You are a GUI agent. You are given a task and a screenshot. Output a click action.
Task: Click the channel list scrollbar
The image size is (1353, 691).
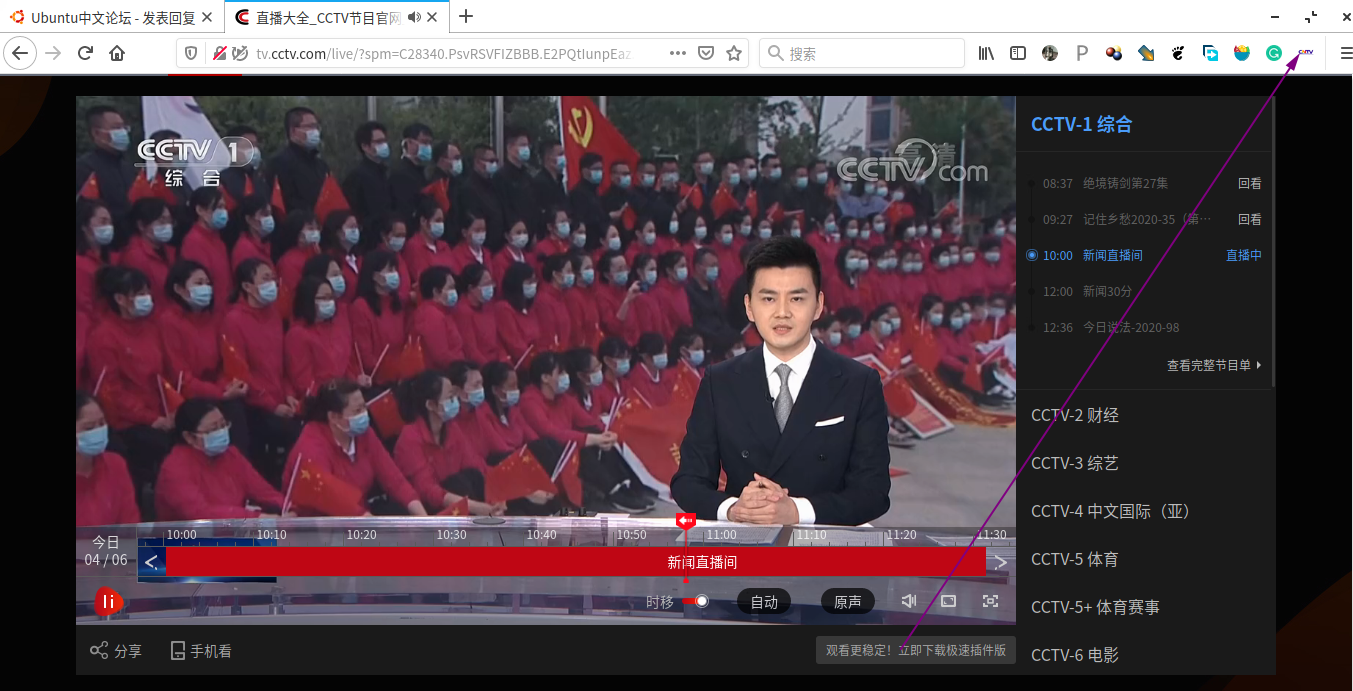coord(1273,242)
